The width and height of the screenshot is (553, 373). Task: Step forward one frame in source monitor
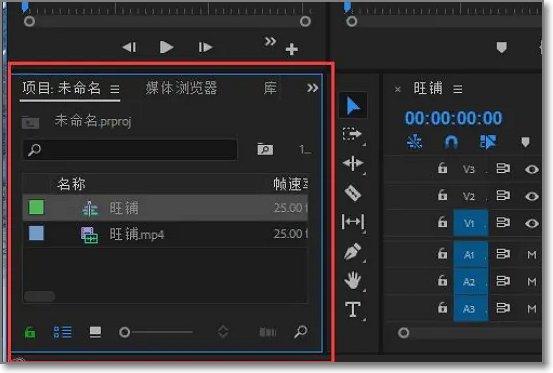point(205,47)
